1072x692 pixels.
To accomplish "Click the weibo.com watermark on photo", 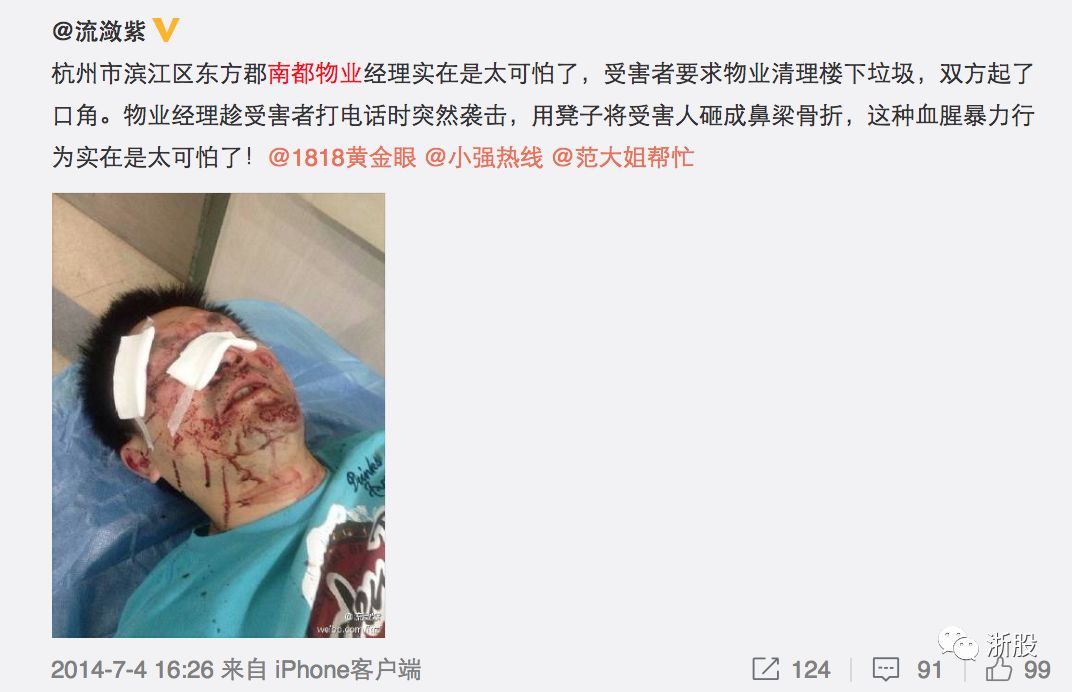I will tap(349, 624).
